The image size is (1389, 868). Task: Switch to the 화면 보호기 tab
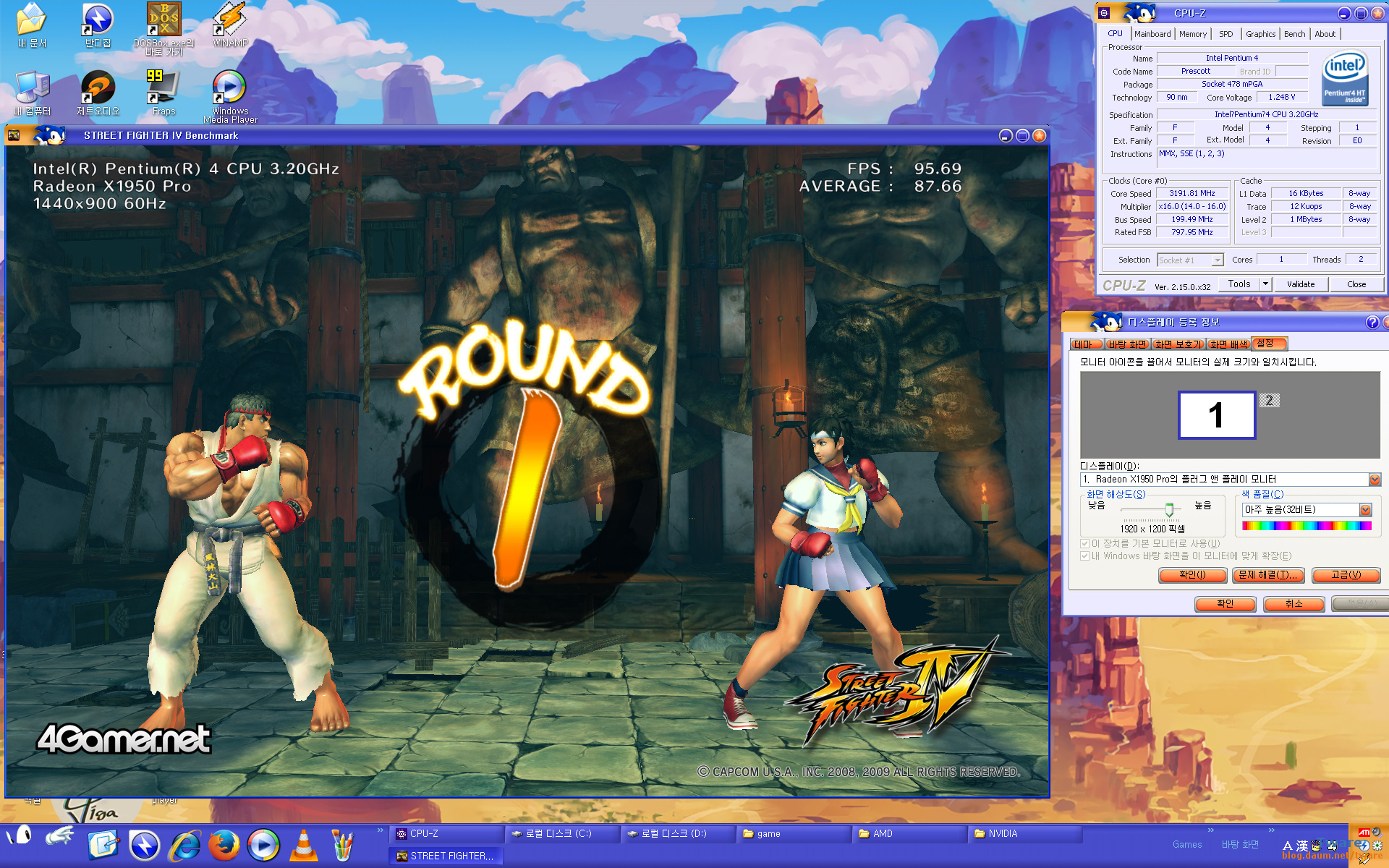click(x=1178, y=344)
